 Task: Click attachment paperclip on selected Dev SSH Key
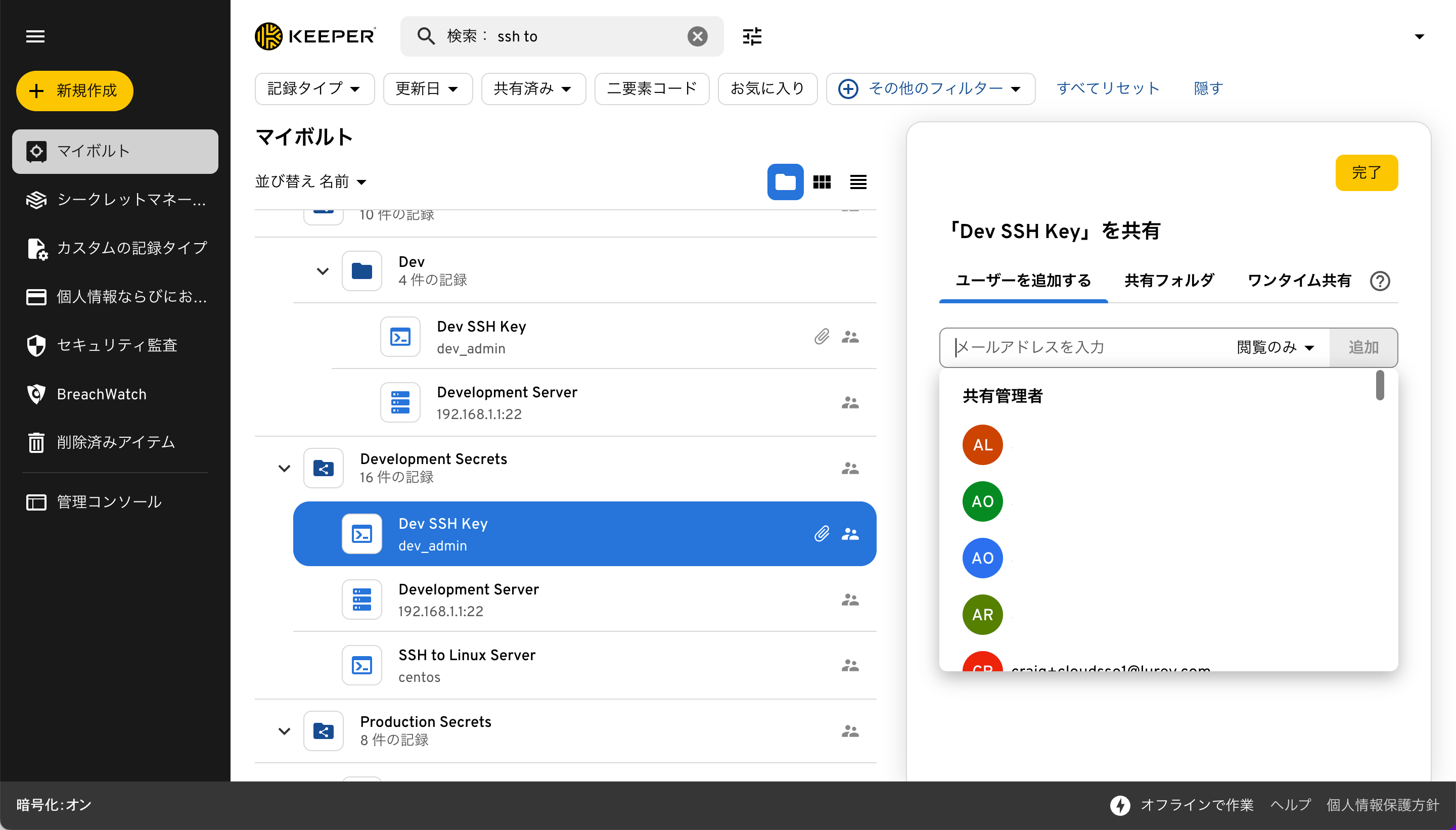822,534
